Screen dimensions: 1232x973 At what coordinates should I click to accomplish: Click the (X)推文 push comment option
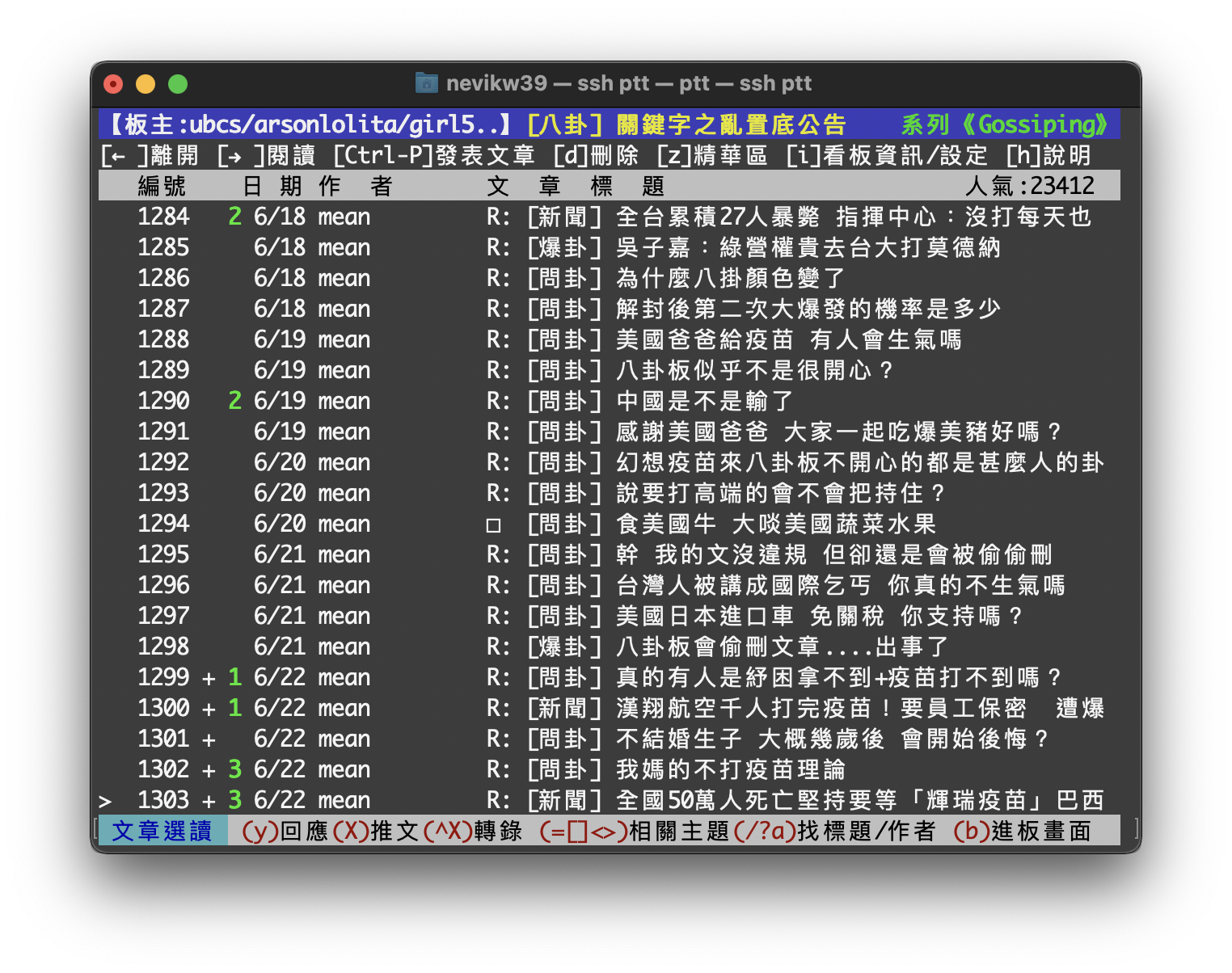375,831
